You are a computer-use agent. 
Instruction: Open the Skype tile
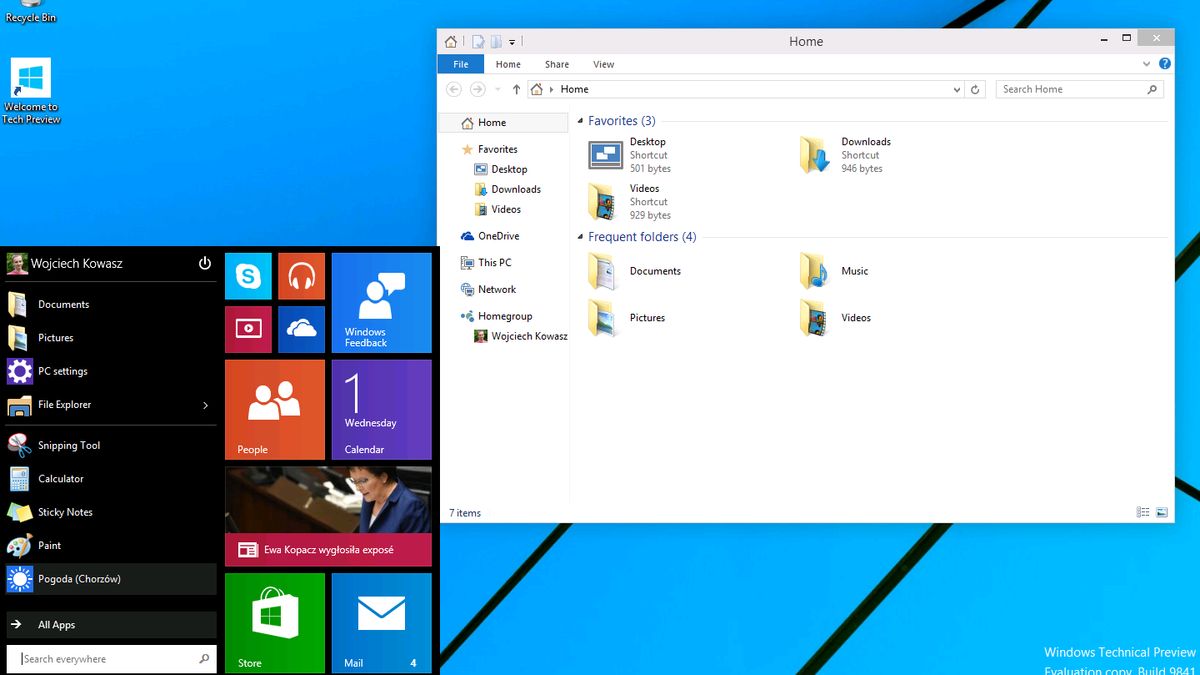pos(248,277)
